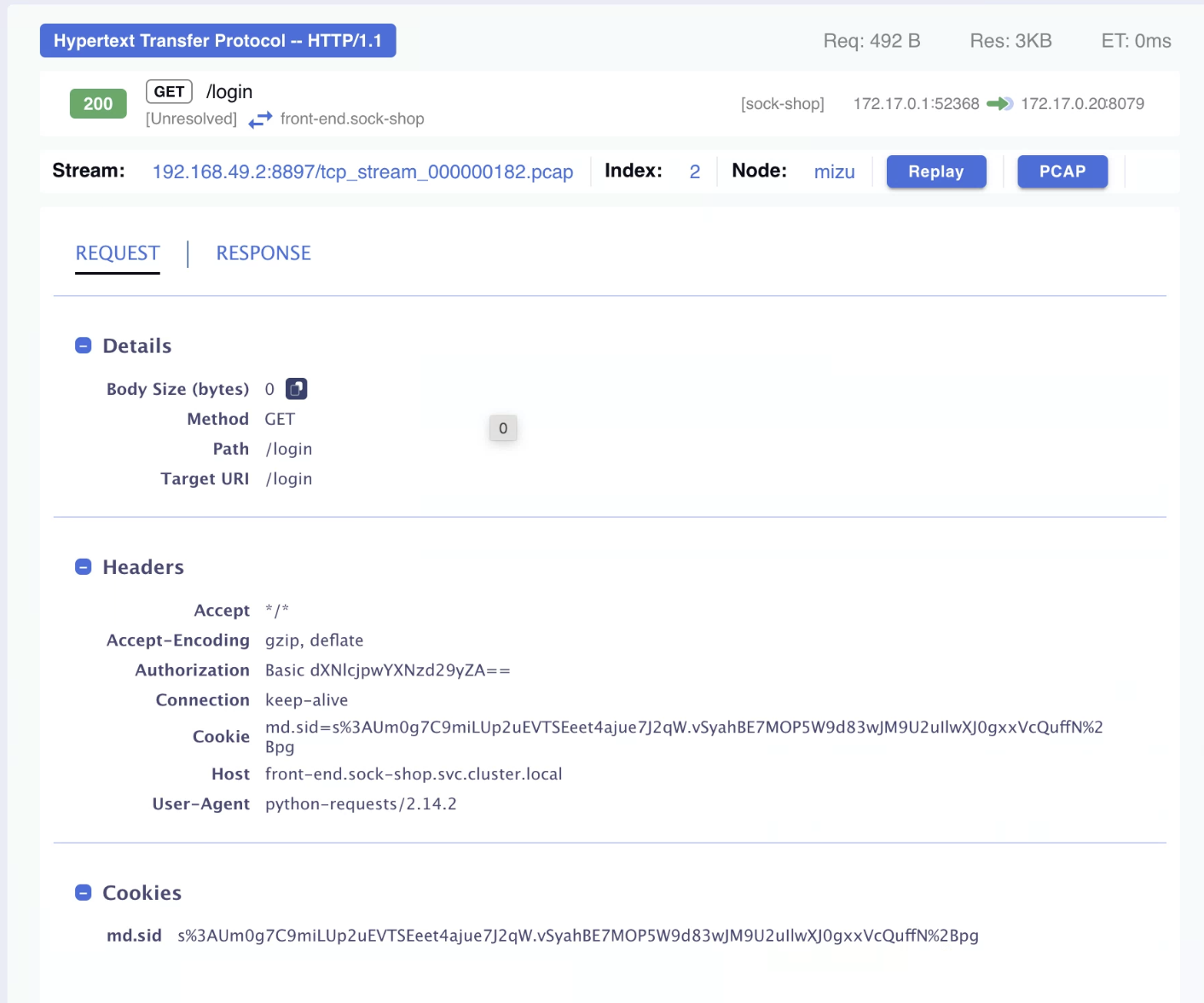Collapse the Headers section
Image resolution: width=1204 pixels, height=1003 pixels.
tap(84, 567)
